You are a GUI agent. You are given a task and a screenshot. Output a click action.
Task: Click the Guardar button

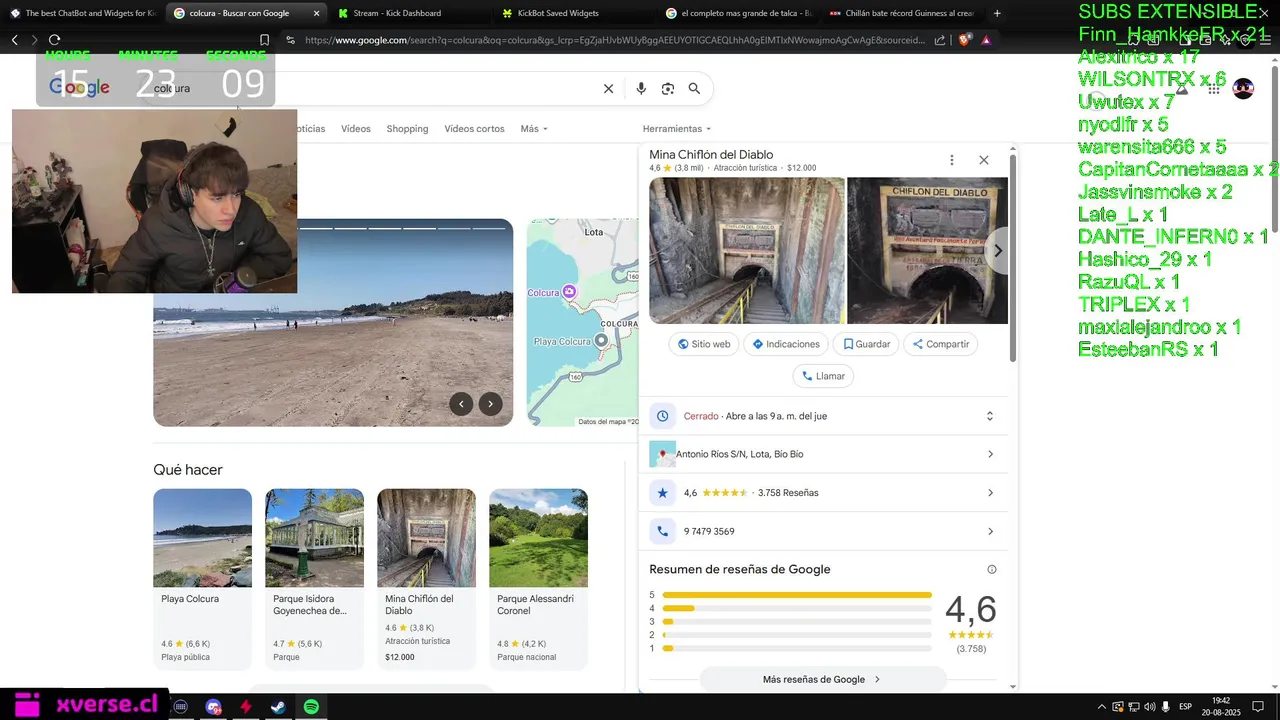click(x=866, y=344)
